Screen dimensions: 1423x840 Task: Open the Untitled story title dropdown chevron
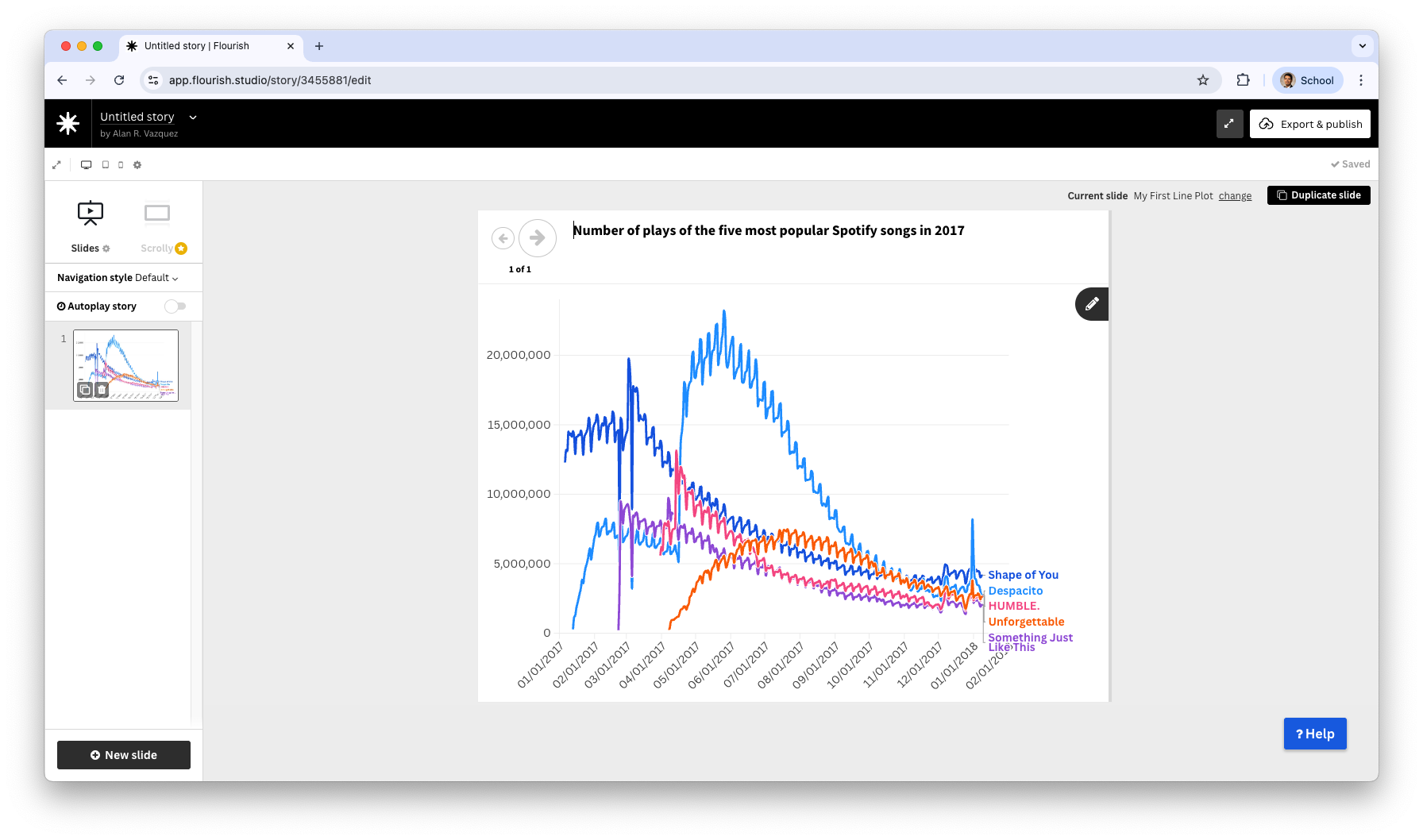click(x=193, y=118)
